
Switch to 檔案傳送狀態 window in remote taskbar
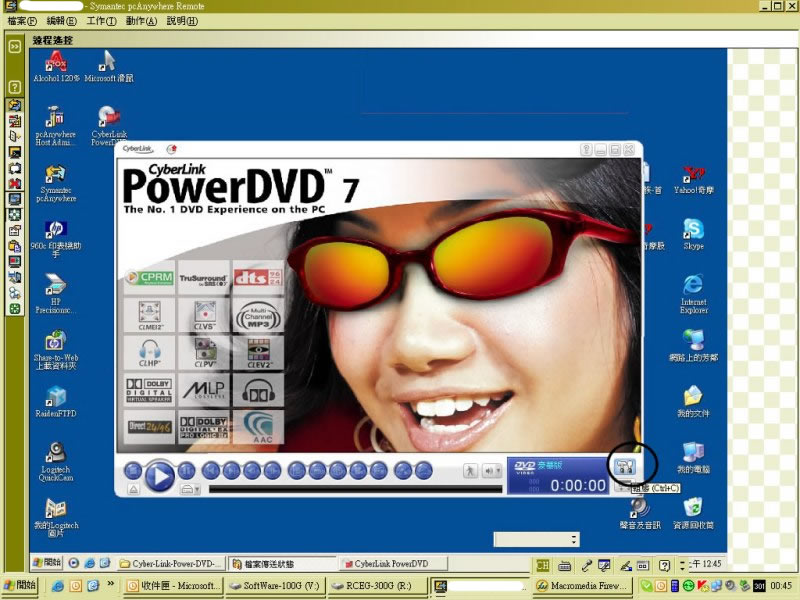coord(282,564)
